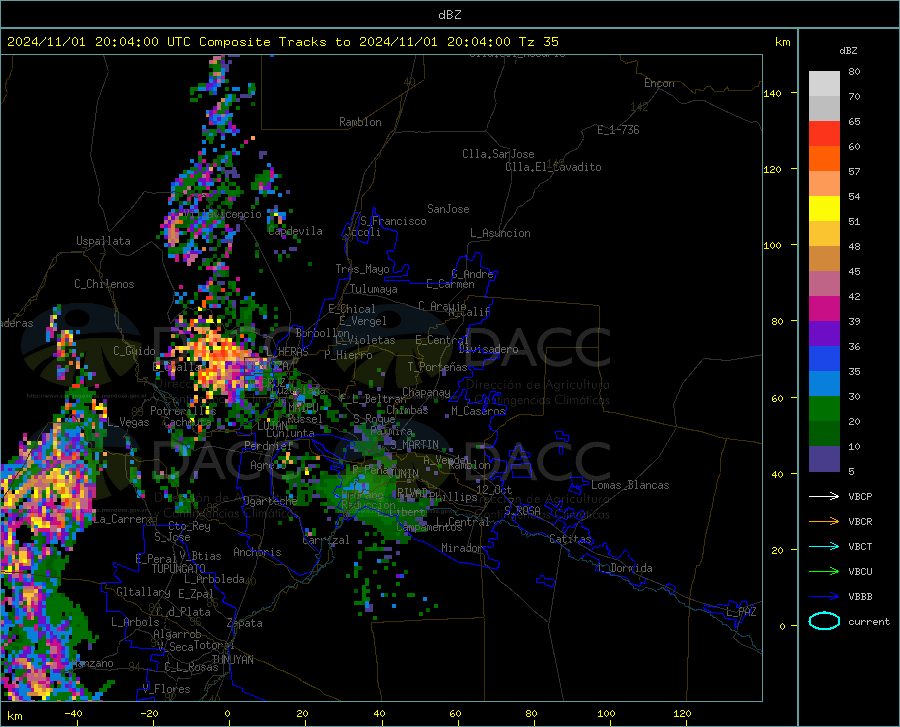The width and height of the screenshot is (900, 727).
Task: Click the 'L_Vegas' map label
Action: [x=129, y=422]
